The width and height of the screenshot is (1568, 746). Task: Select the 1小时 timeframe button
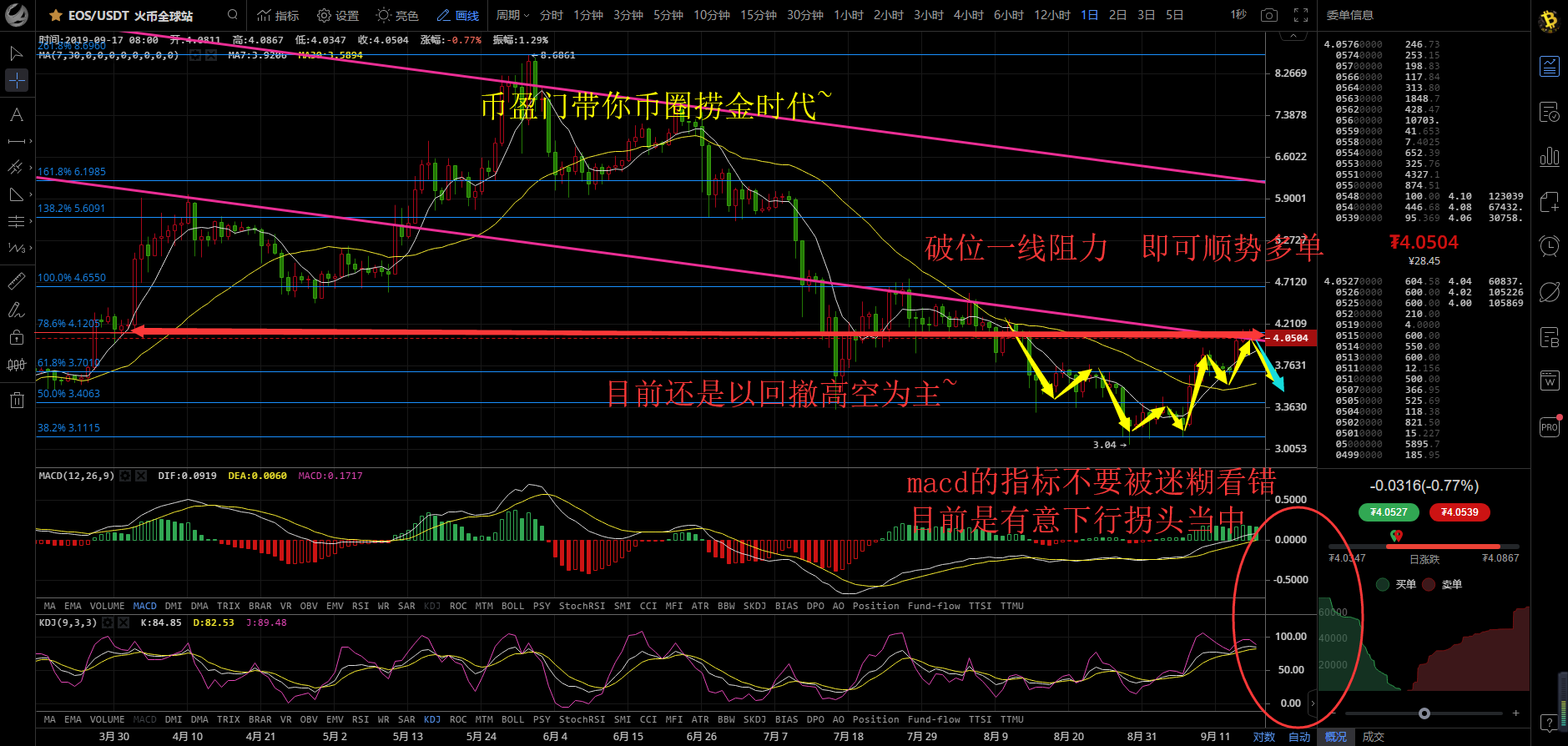coord(849,15)
